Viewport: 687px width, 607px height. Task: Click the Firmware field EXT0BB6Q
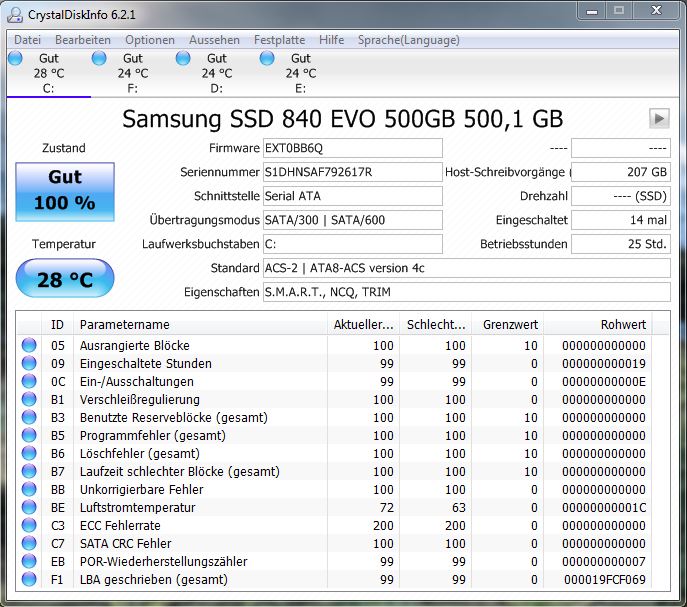[x=353, y=148]
